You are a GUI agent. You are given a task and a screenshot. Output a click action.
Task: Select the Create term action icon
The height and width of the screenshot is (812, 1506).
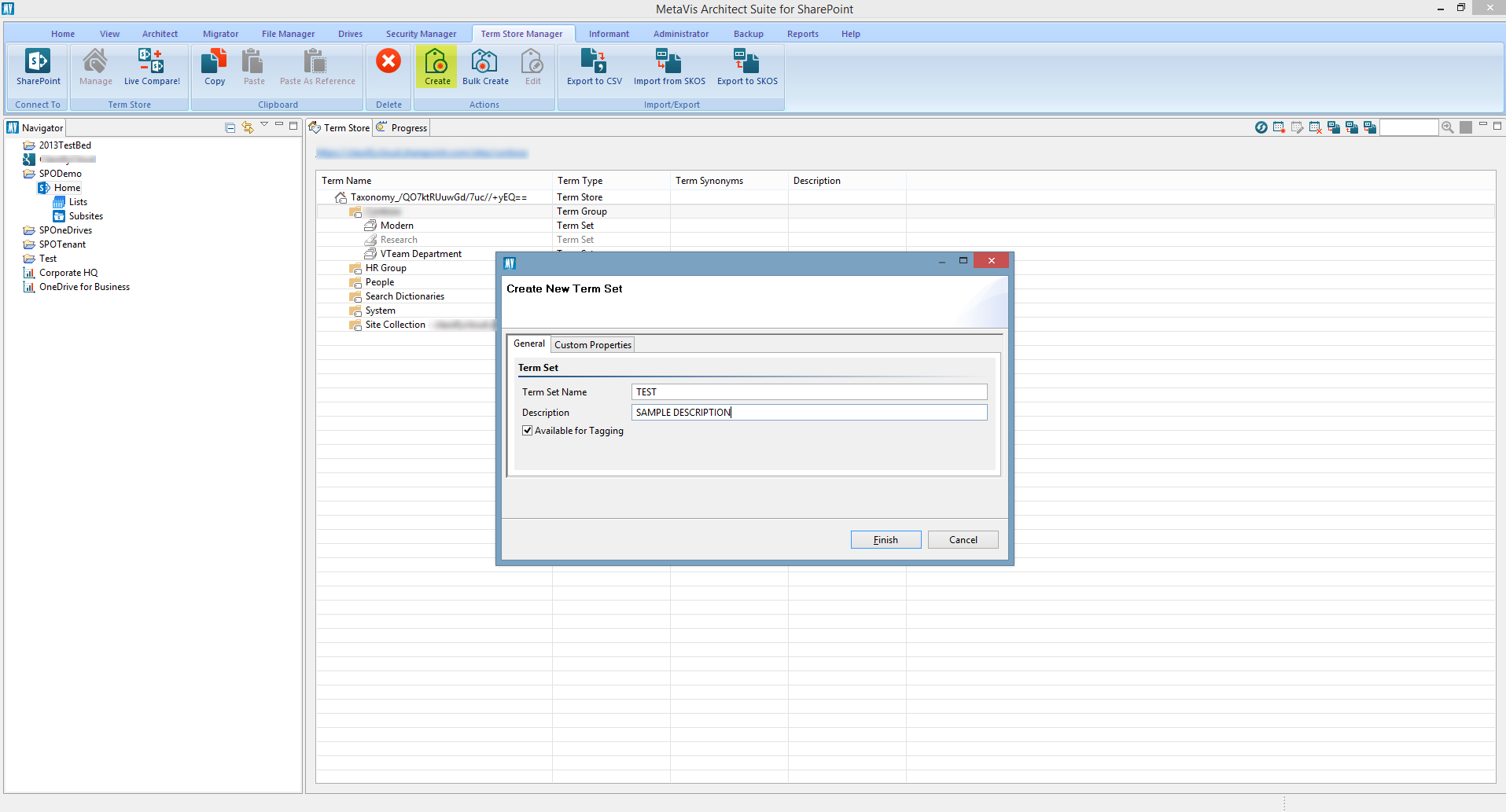point(436,66)
